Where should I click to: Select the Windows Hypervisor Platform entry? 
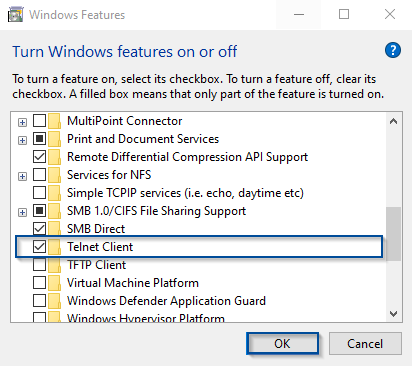[x=146, y=318]
